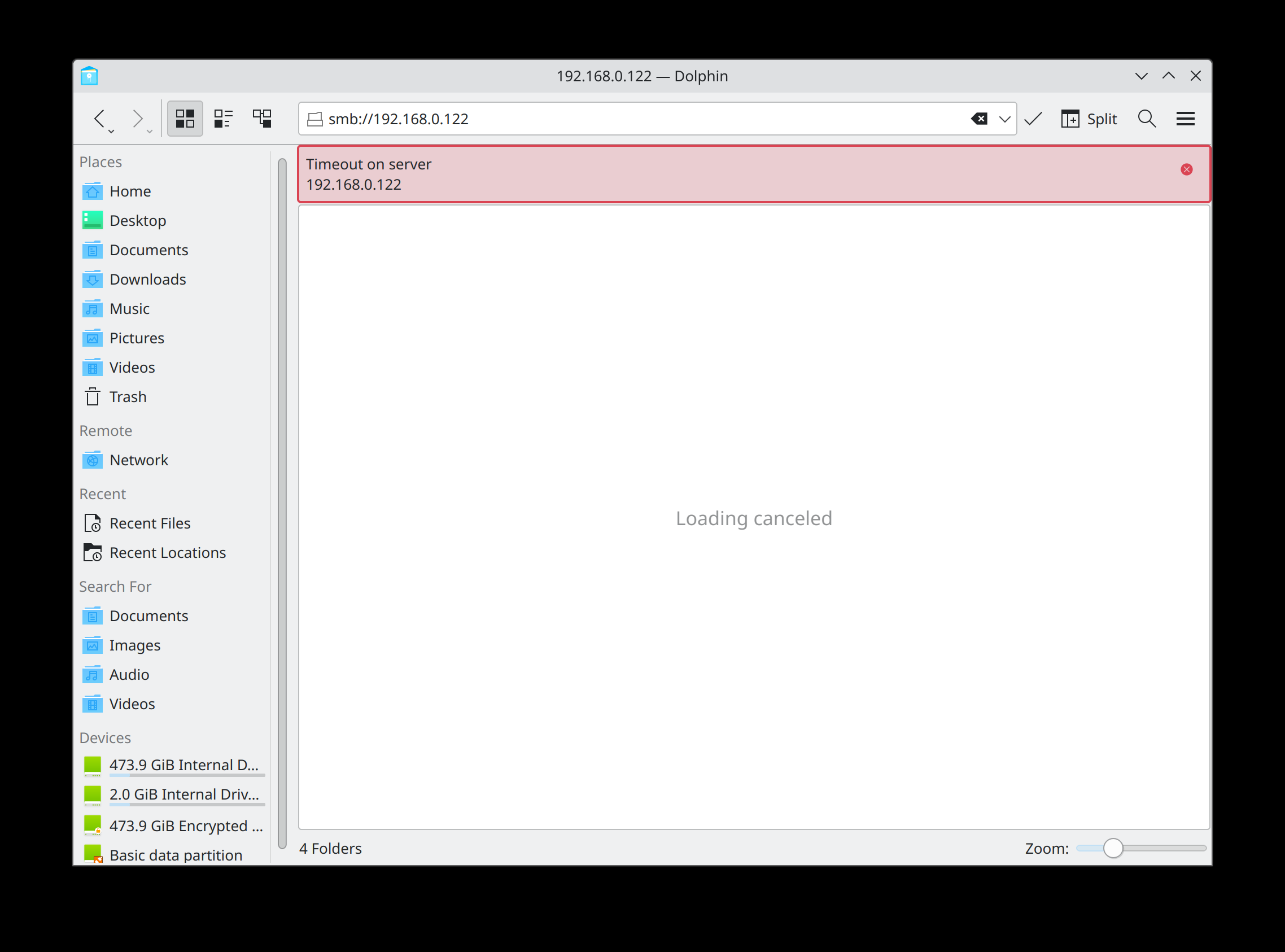
Task: Open the back history dropdown arrow
Action: [111, 132]
